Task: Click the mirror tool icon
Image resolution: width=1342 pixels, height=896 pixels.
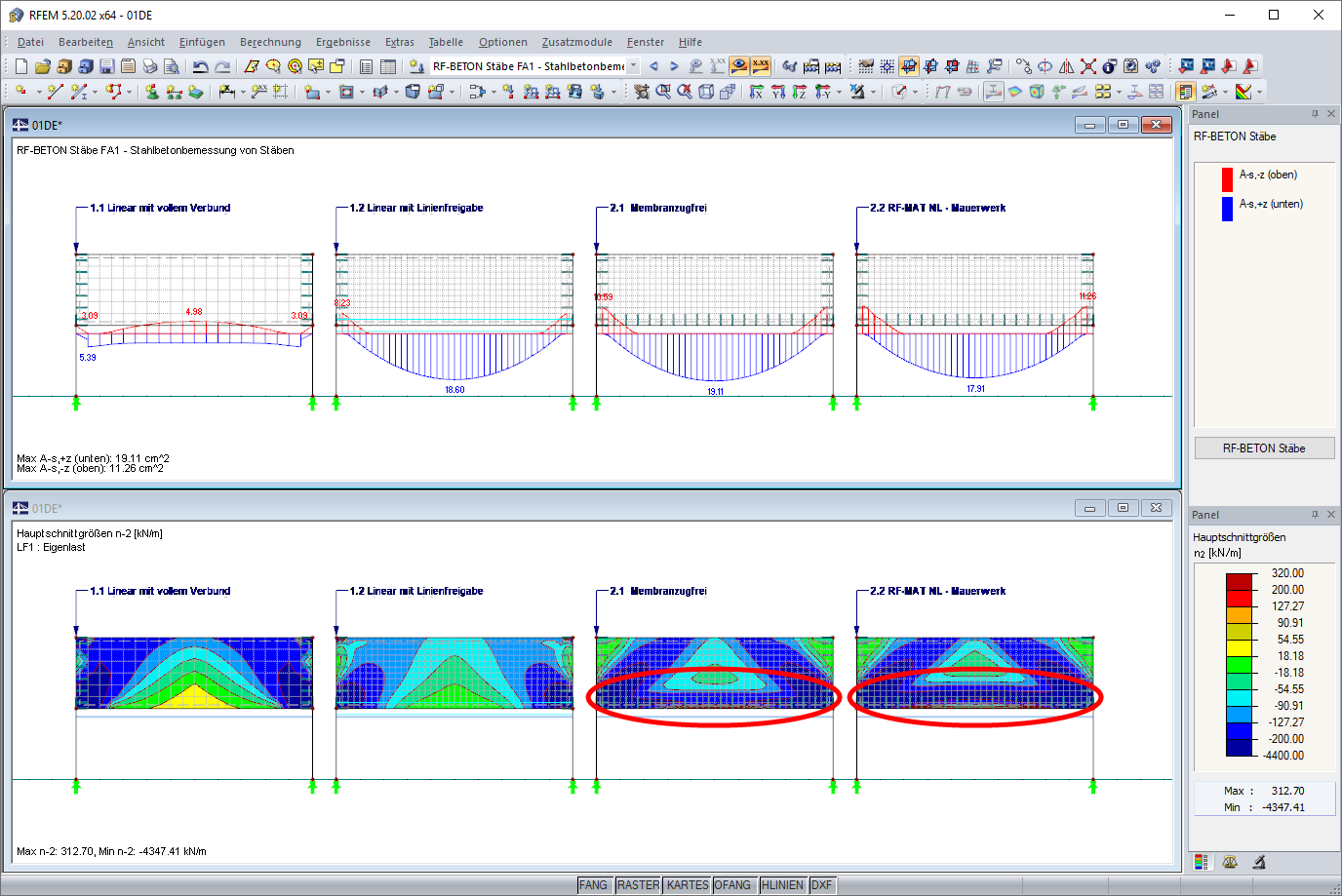Action: 1067,66
